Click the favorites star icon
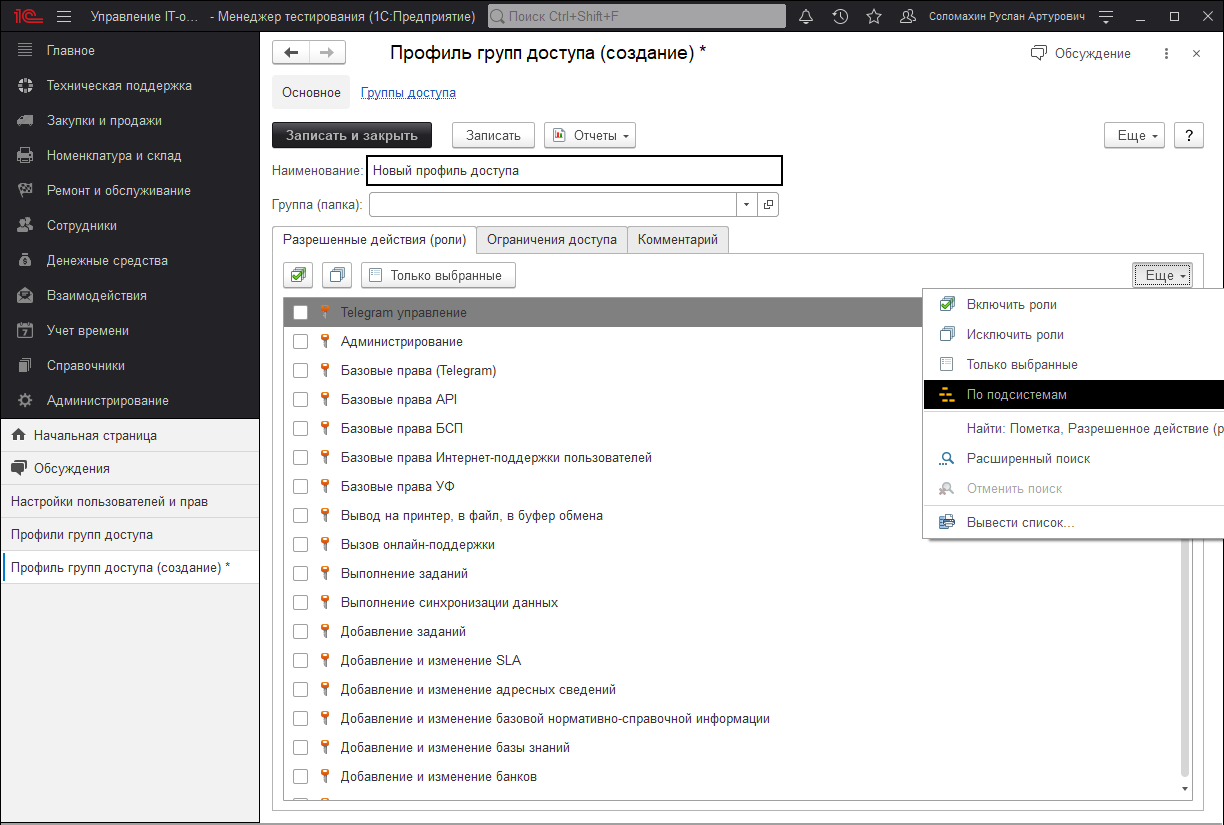 [x=873, y=17]
